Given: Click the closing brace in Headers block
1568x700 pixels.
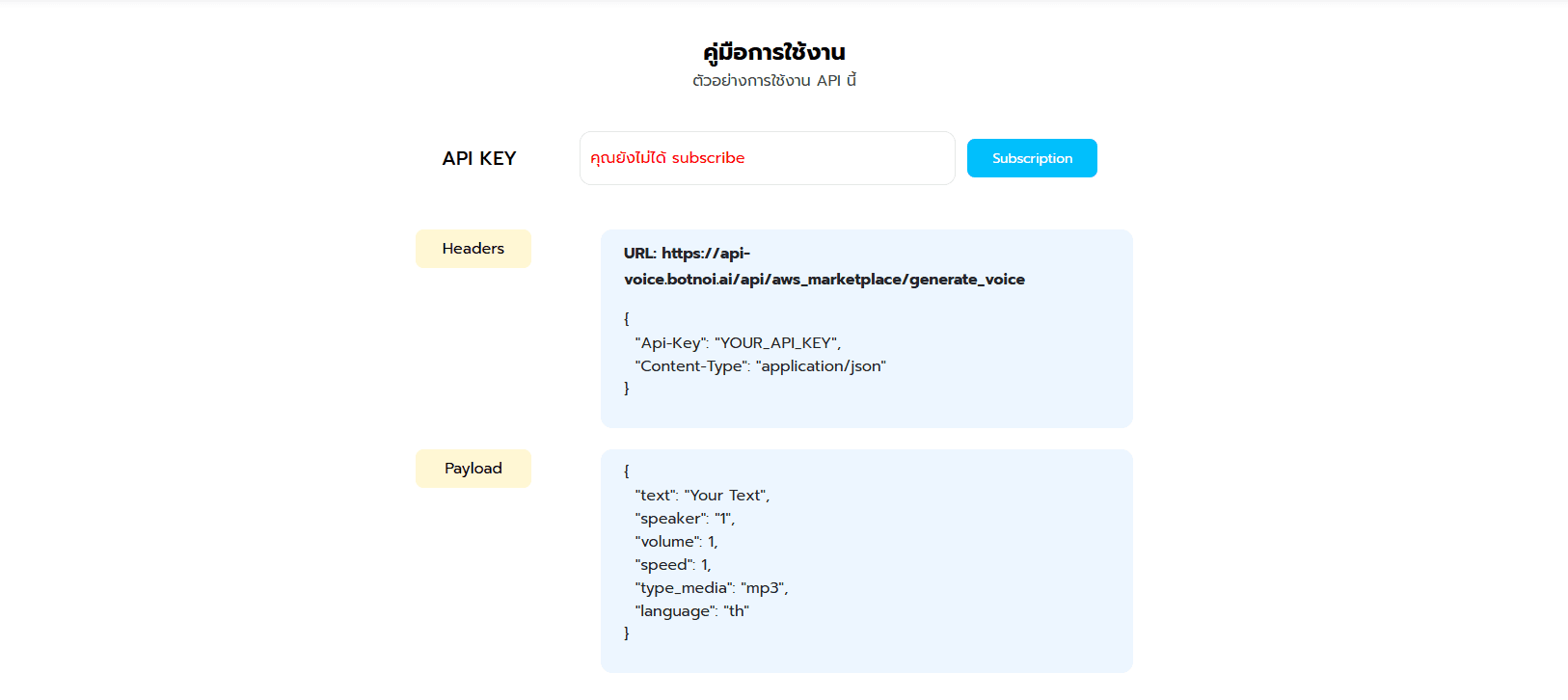Looking at the screenshot, I should click(627, 389).
